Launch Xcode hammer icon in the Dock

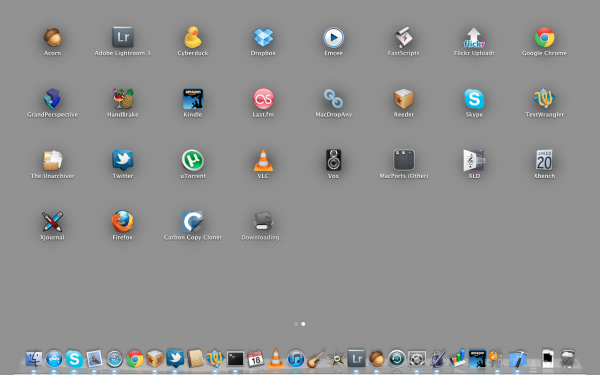pos(518,359)
